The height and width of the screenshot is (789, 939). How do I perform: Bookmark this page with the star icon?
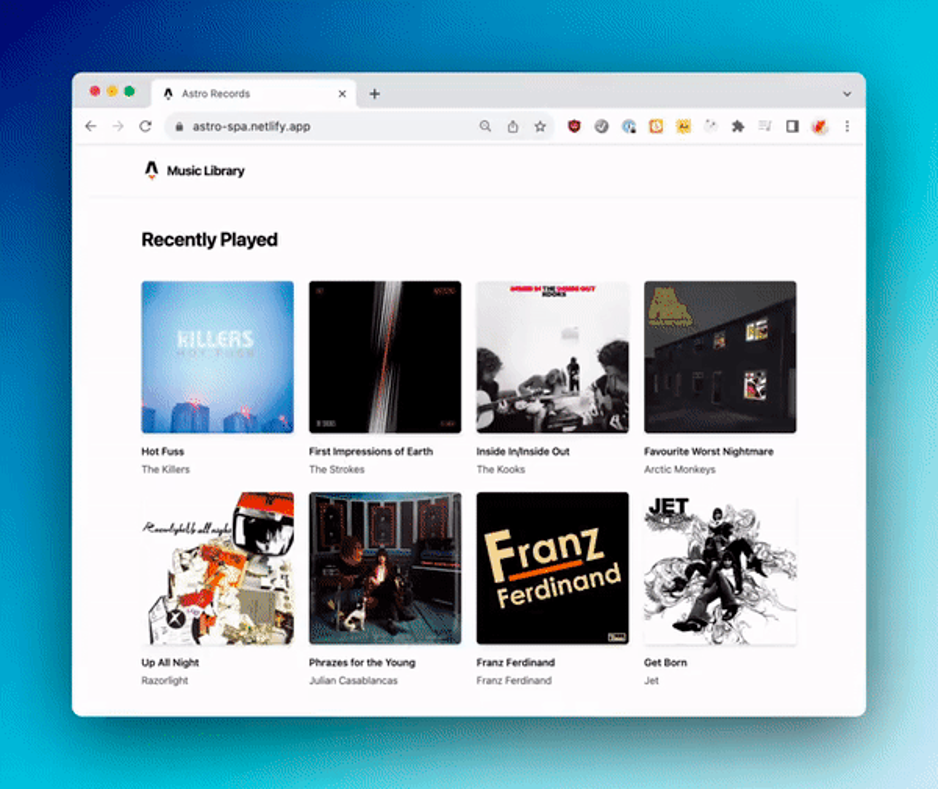point(540,126)
